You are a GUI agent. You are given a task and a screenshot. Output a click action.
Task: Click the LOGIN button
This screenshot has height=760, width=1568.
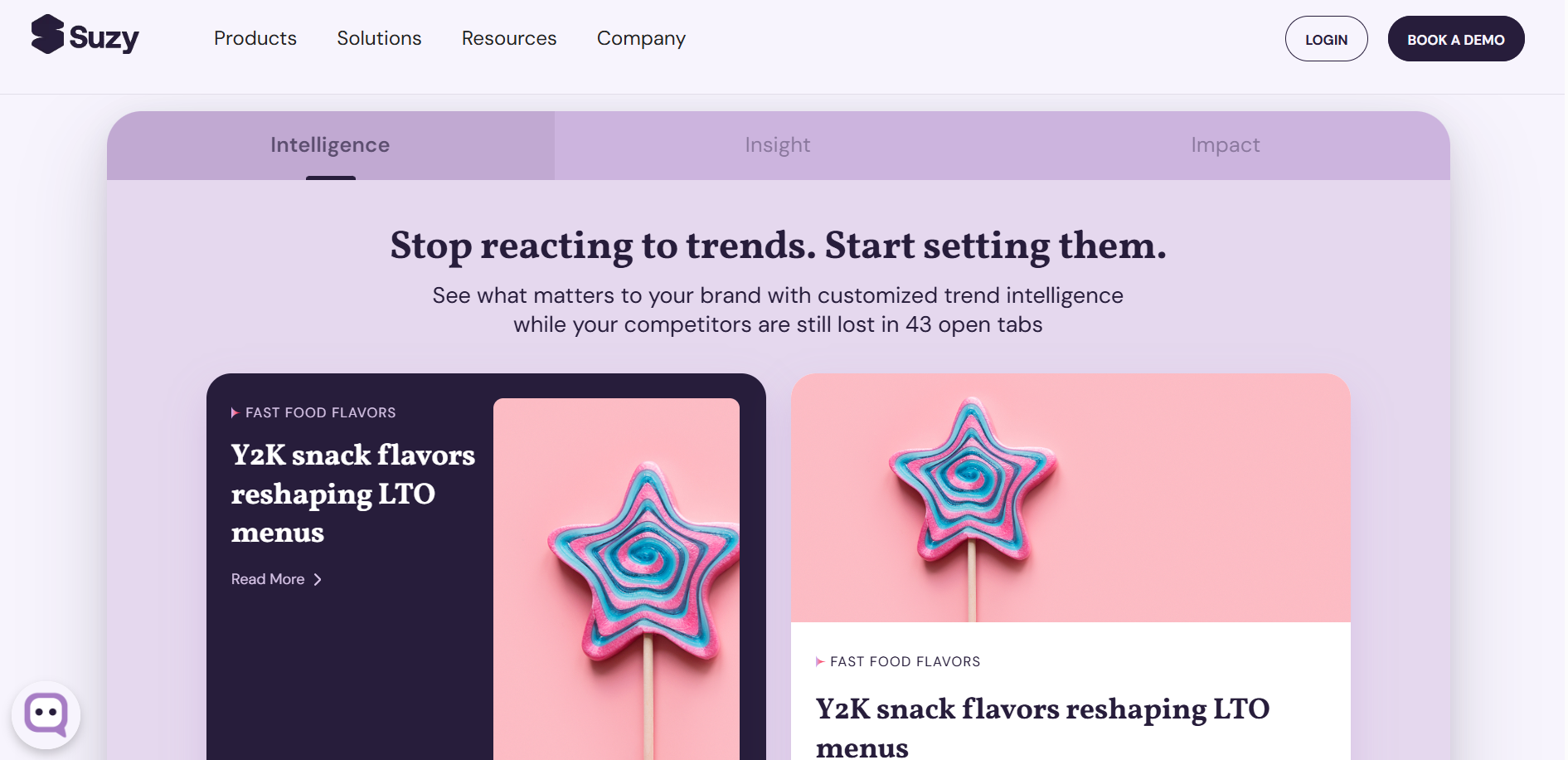point(1326,39)
